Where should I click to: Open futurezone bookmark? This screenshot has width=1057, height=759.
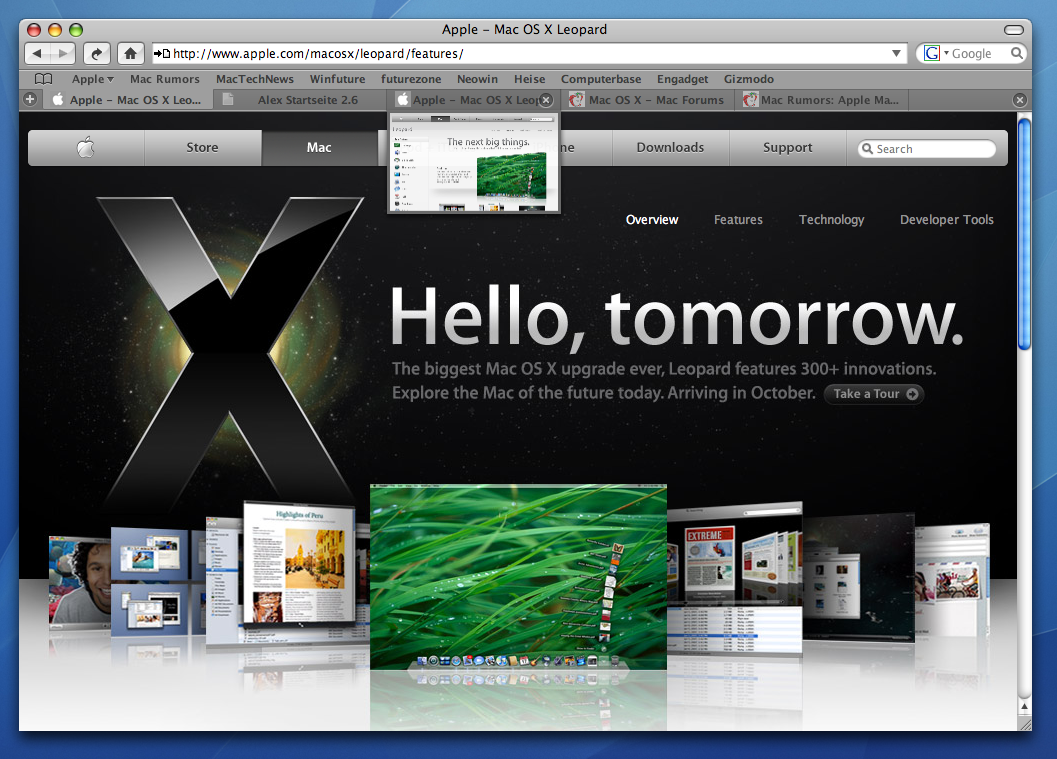(x=411, y=79)
